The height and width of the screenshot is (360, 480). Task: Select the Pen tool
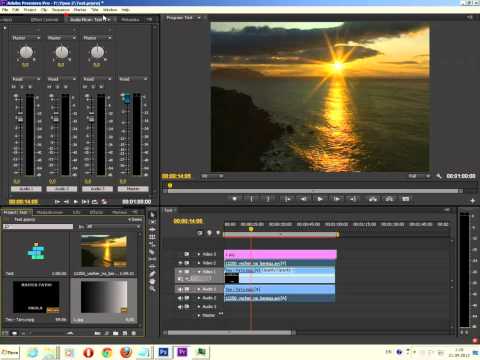click(x=152, y=274)
